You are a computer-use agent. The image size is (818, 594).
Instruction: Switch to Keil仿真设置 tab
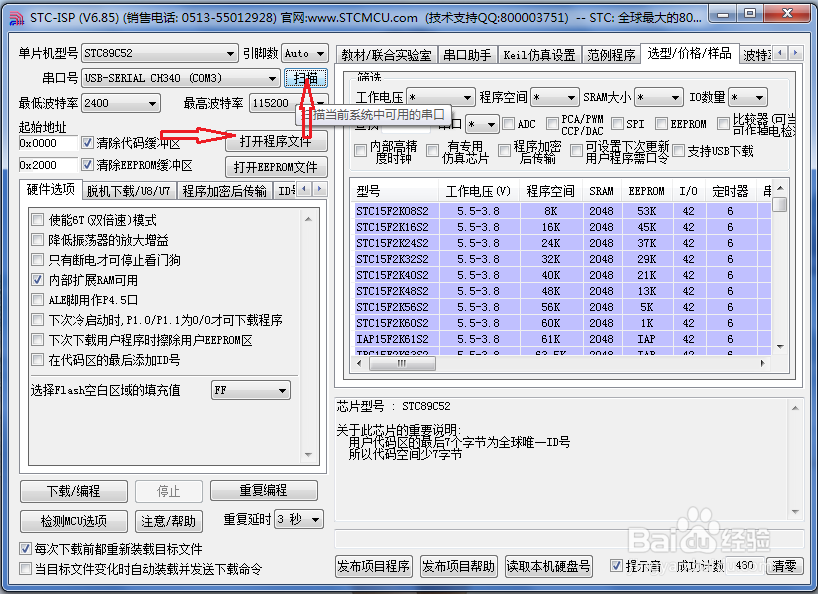click(539, 55)
